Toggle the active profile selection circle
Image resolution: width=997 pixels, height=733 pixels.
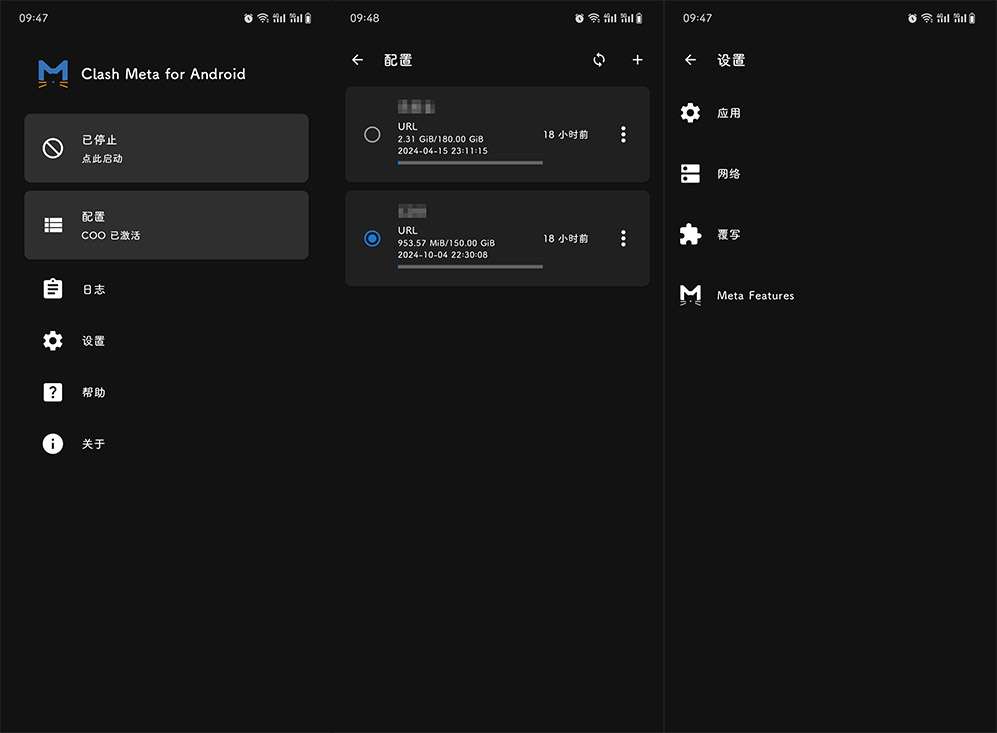point(372,238)
